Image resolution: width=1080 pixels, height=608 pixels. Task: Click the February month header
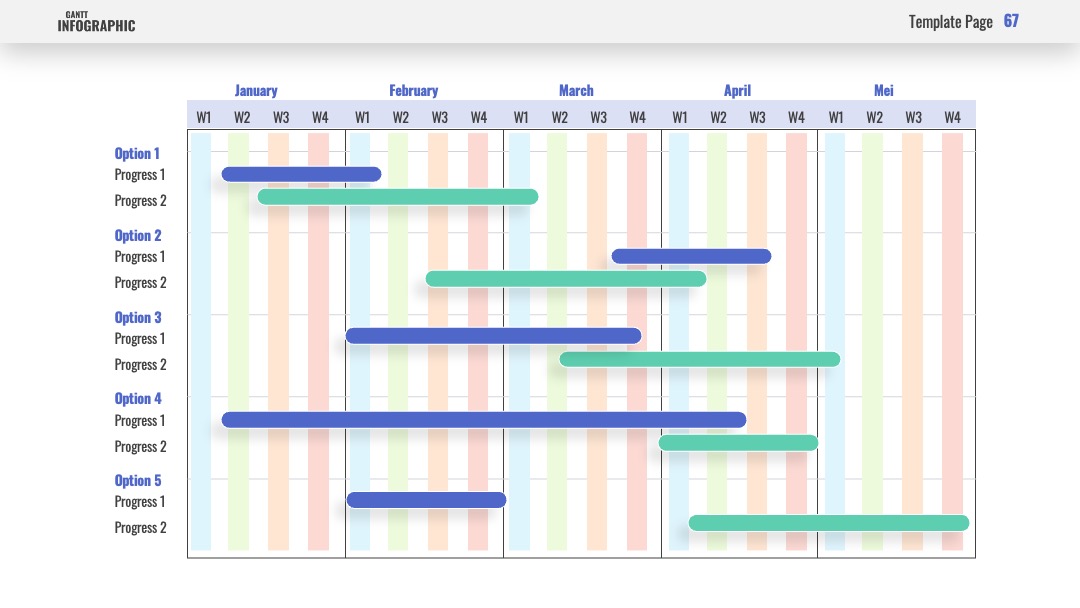click(413, 90)
